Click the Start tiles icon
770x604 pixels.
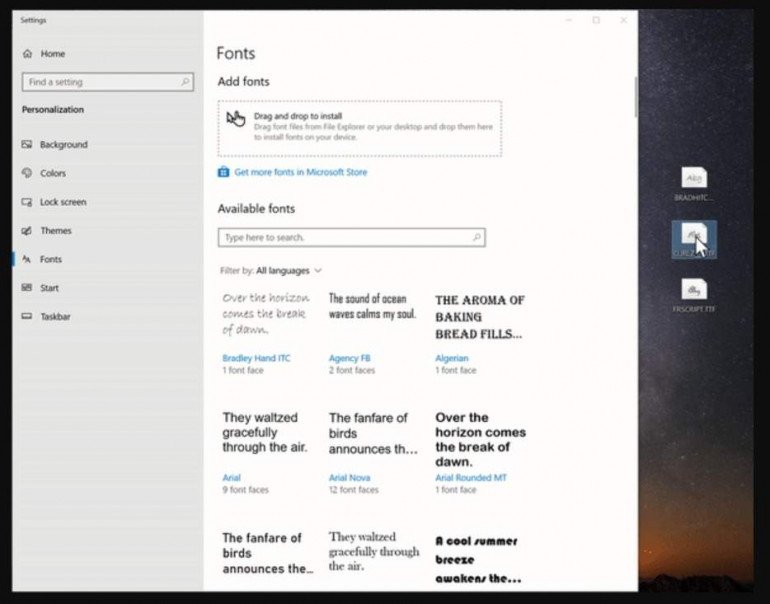27,288
